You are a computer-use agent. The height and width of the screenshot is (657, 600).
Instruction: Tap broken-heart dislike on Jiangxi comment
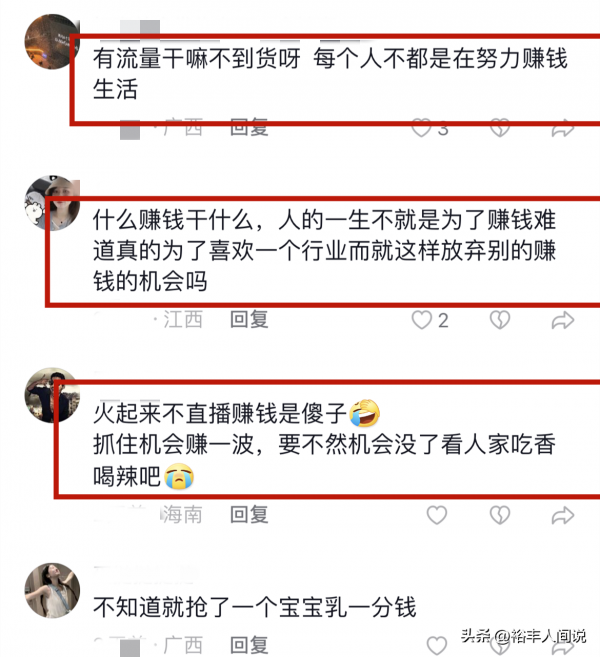pos(499,320)
